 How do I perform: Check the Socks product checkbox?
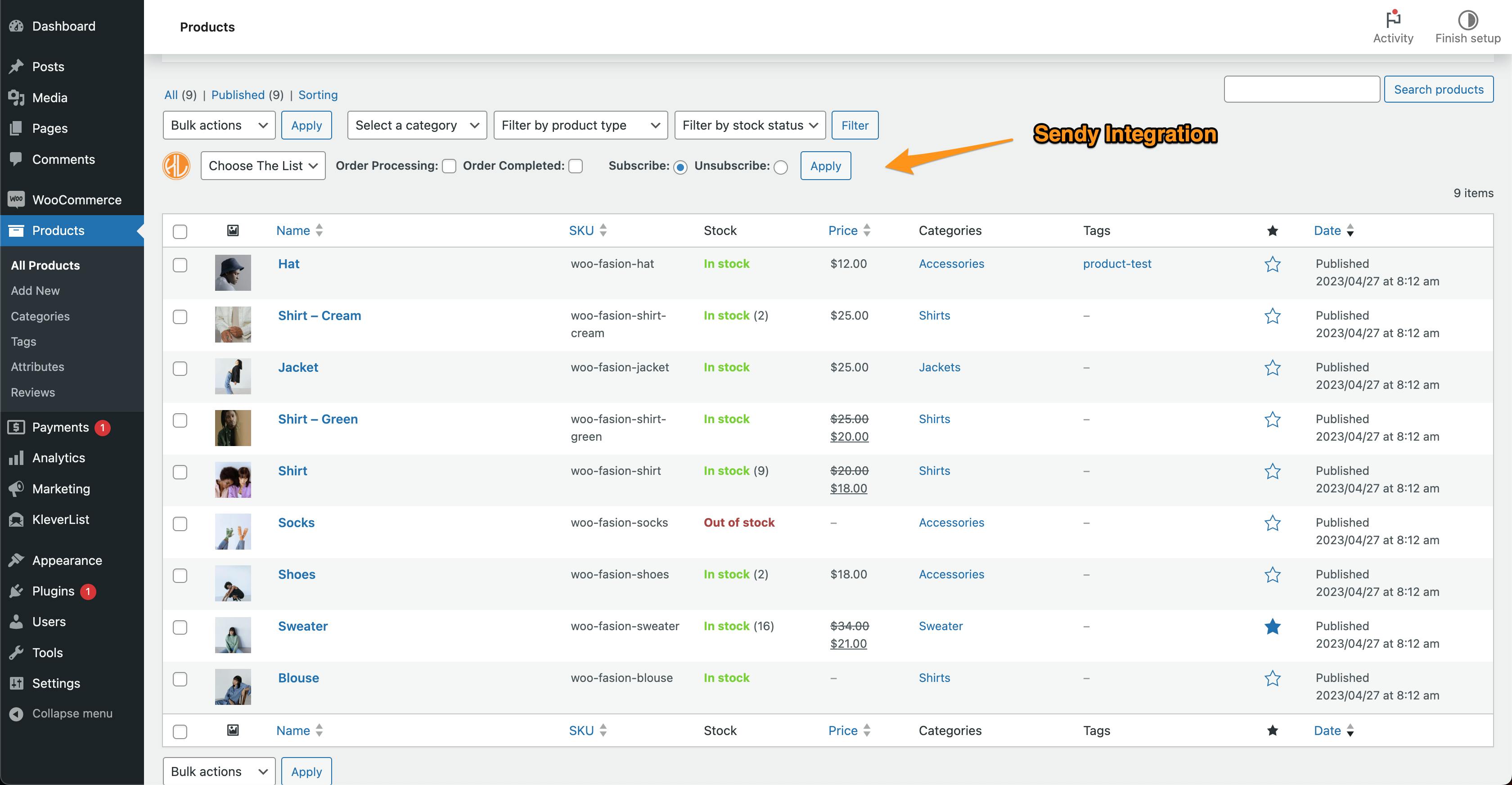point(180,524)
